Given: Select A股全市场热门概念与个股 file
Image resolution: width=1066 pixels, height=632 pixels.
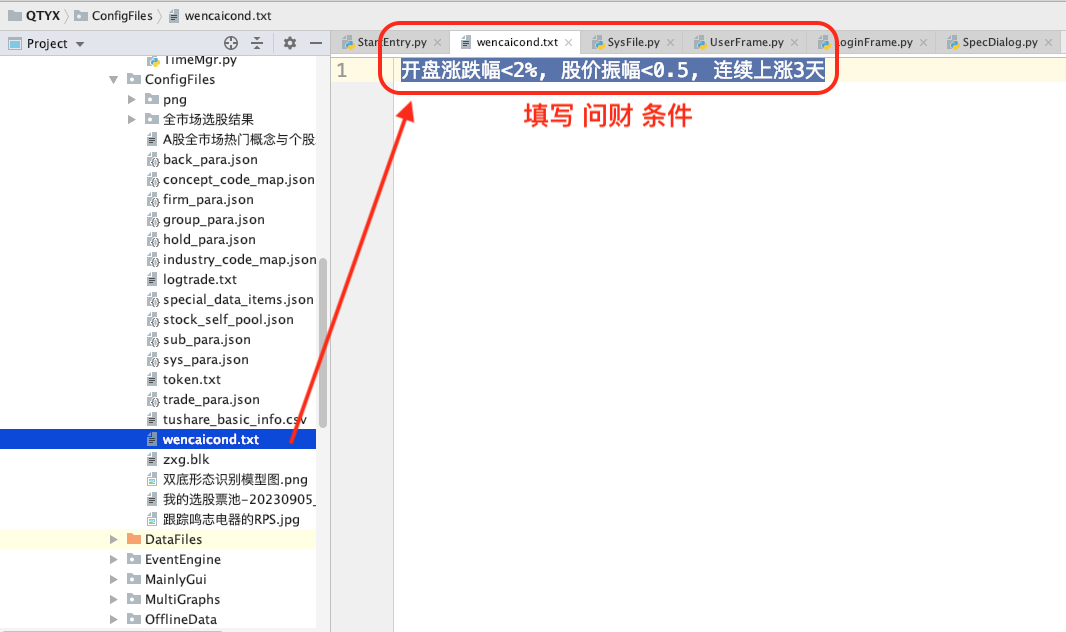Looking at the screenshot, I should click(239, 140).
